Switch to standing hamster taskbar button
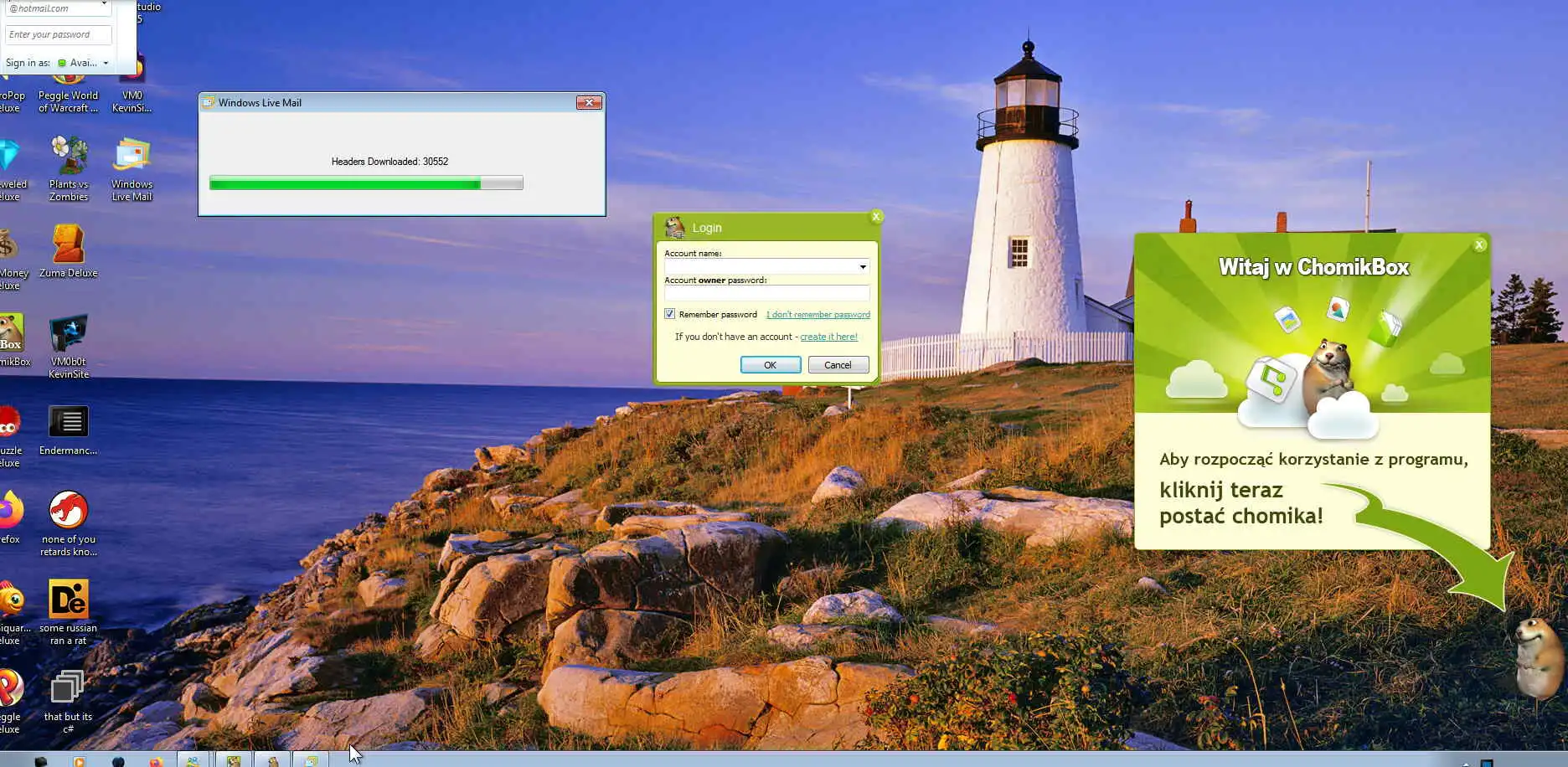The image size is (1568, 767). pyautogui.click(x=272, y=760)
